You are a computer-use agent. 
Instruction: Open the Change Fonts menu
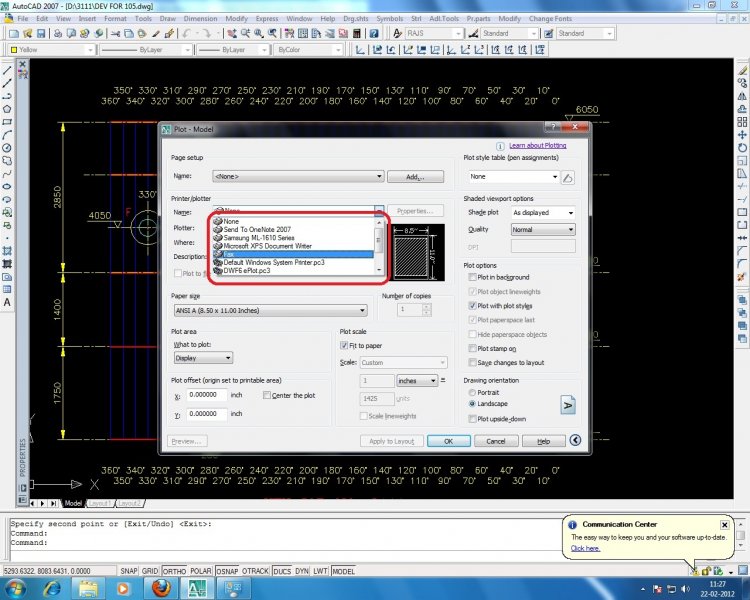point(550,19)
